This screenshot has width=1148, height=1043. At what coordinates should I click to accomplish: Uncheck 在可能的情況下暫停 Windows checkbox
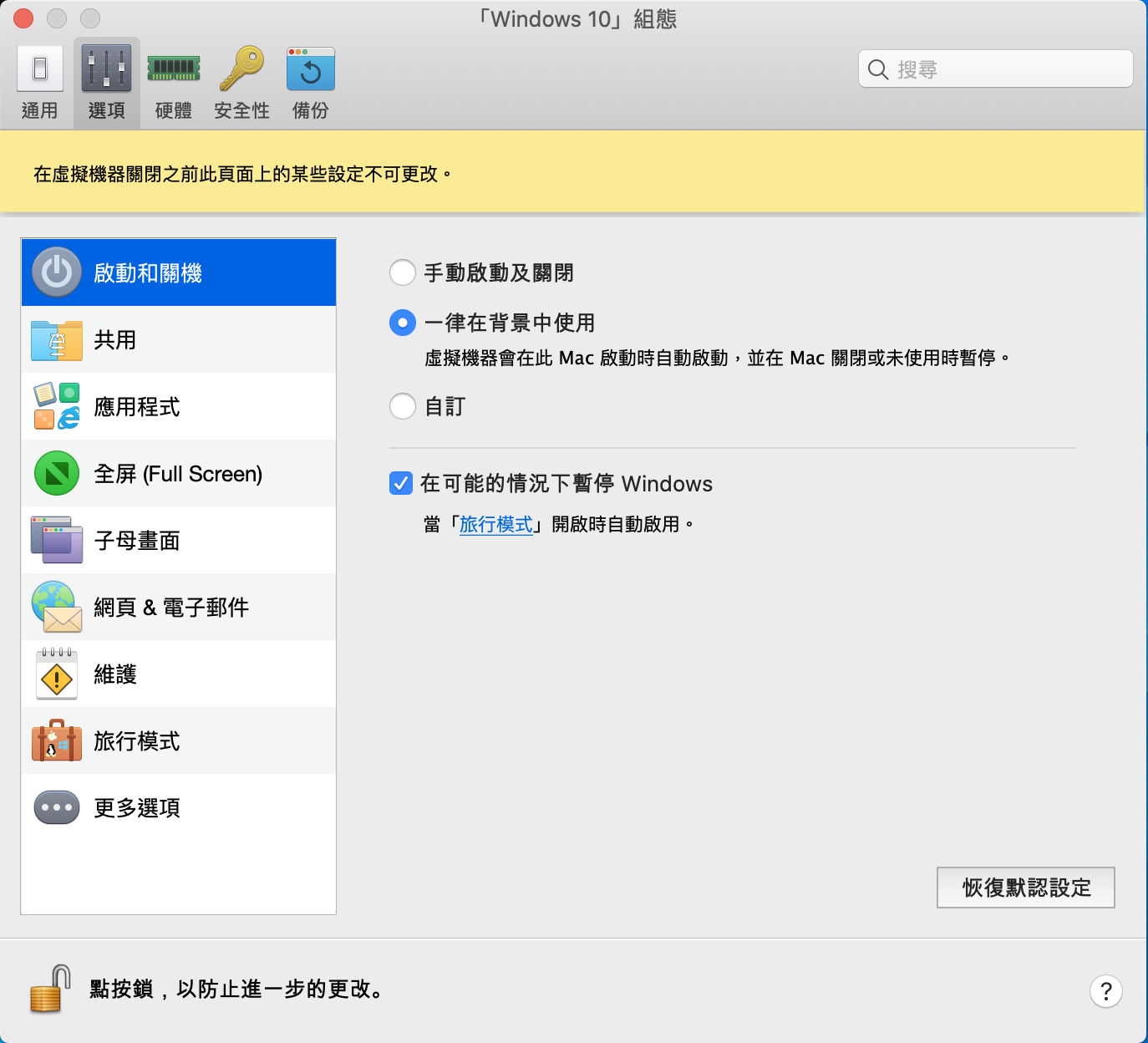tap(401, 483)
